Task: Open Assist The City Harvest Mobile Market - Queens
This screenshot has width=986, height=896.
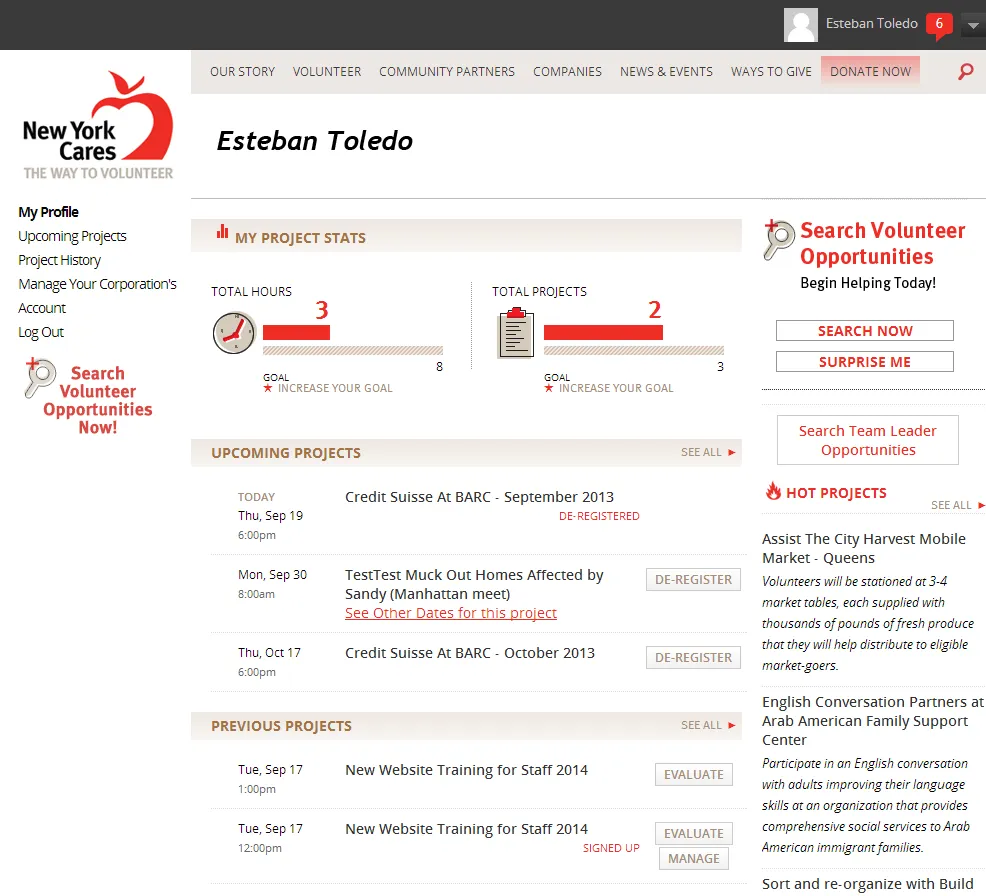Action: point(863,548)
